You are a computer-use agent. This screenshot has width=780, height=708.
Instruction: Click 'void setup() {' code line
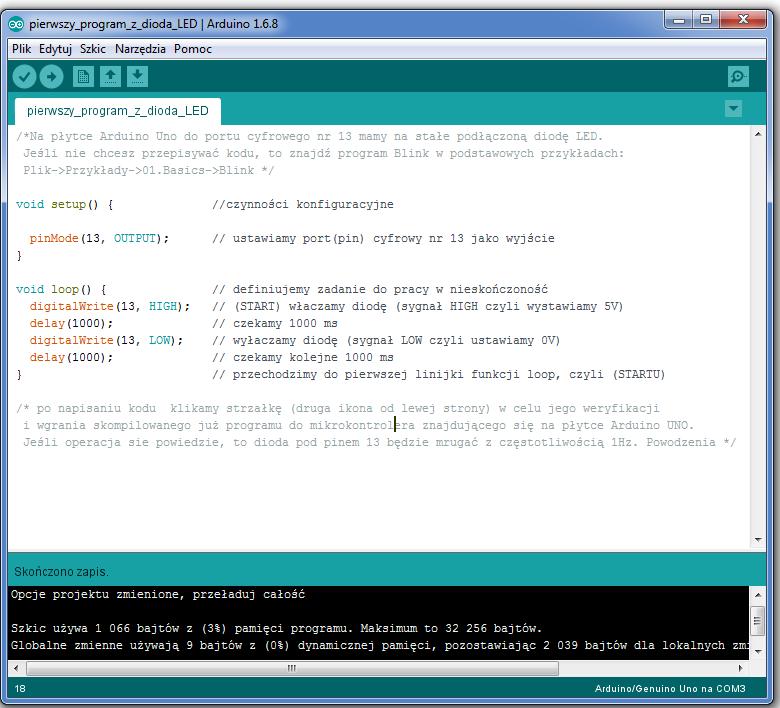point(64,204)
